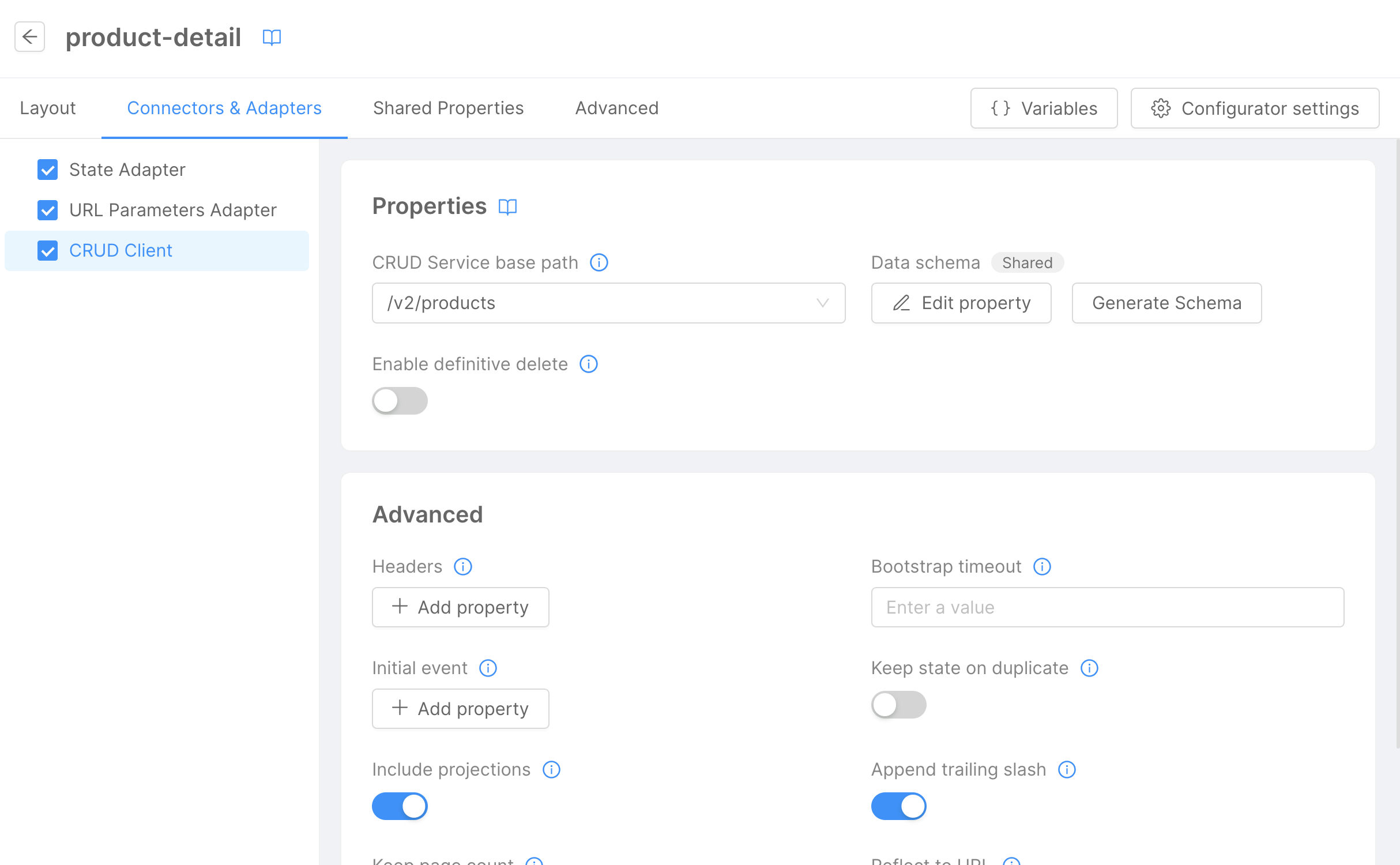This screenshot has width=1400, height=865.
Task: Click the Generate Schema button
Action: click(x=1166, y=303)
